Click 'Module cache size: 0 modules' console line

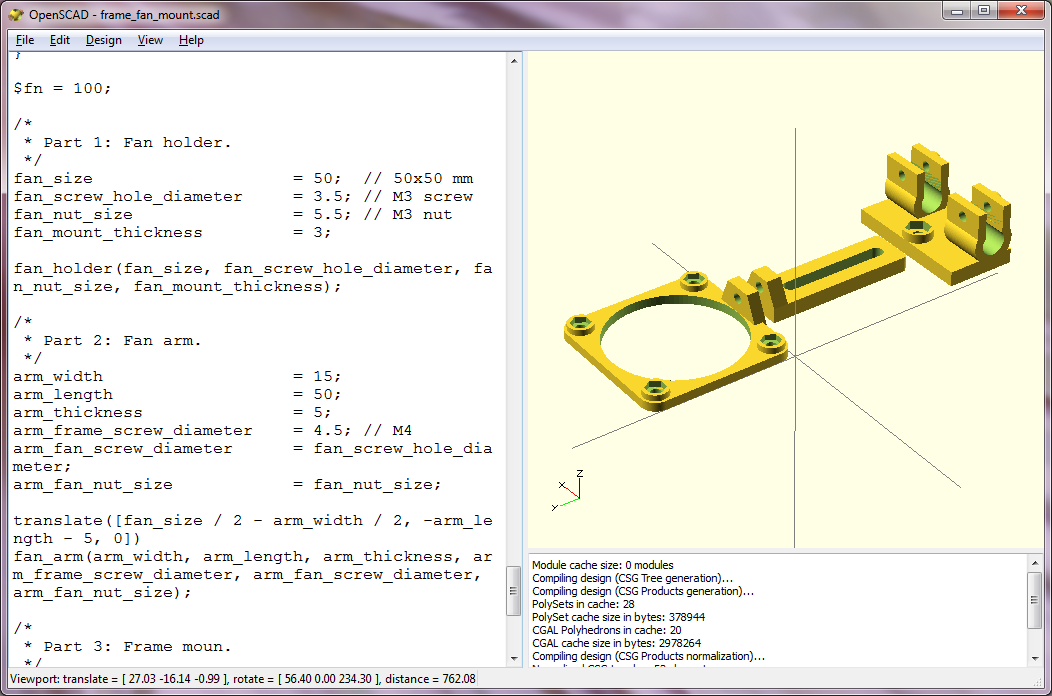(602, 565)
